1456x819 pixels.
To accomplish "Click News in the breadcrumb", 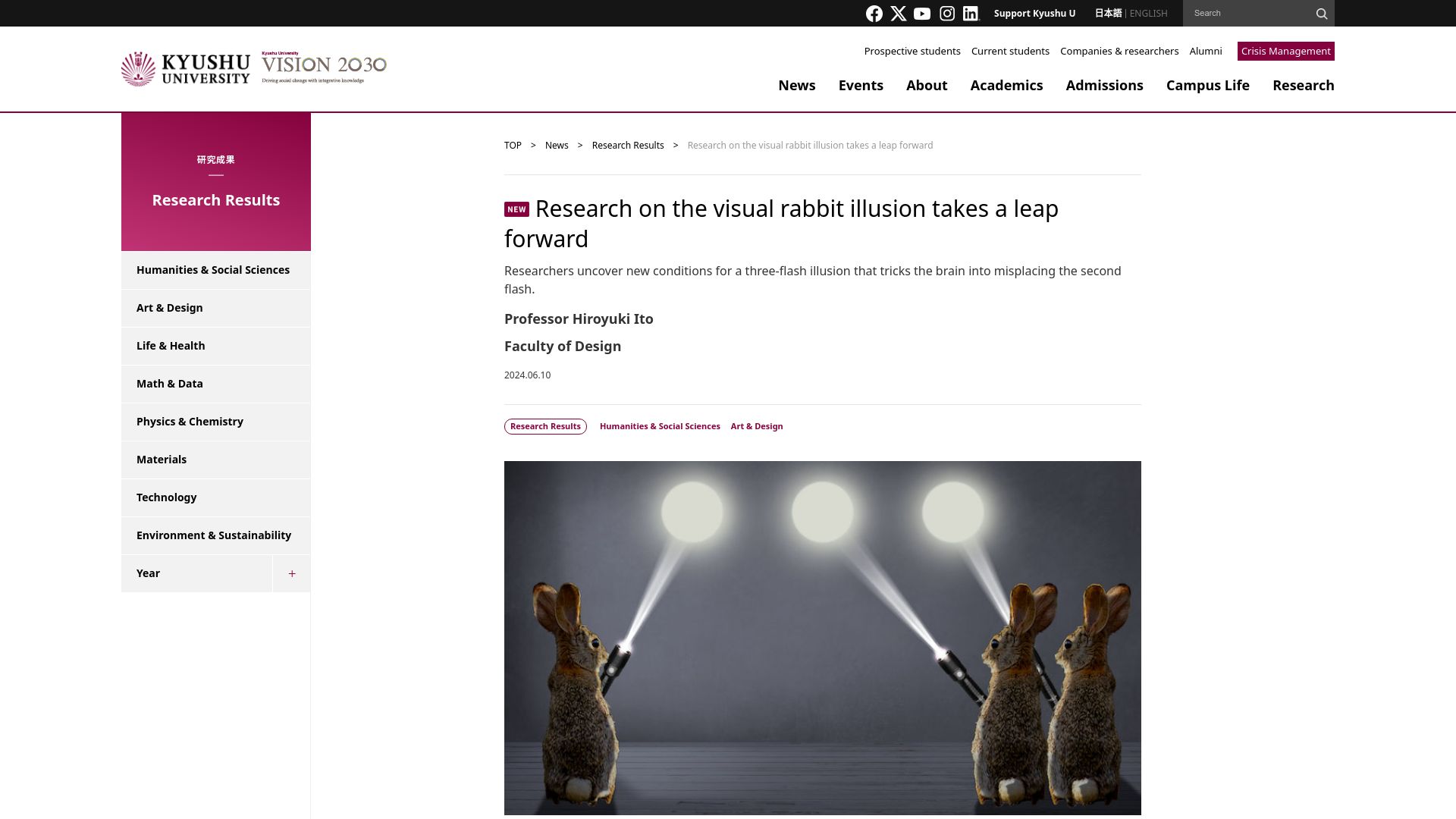I will pos(557,146).
